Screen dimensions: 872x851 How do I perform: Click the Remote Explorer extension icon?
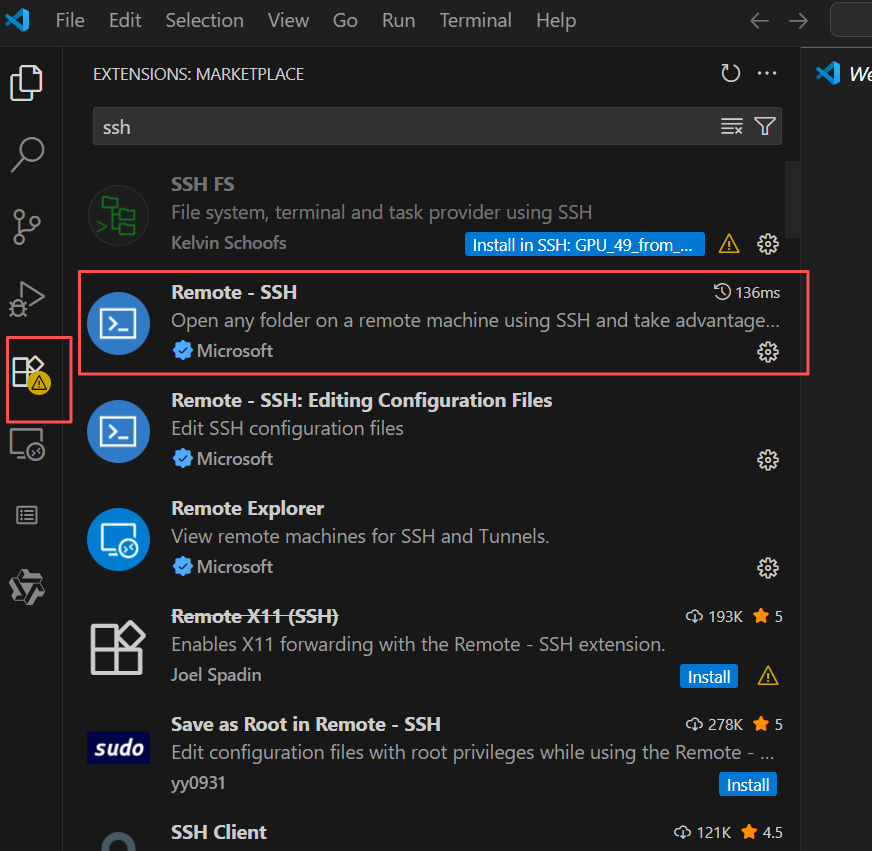(118, 539)
